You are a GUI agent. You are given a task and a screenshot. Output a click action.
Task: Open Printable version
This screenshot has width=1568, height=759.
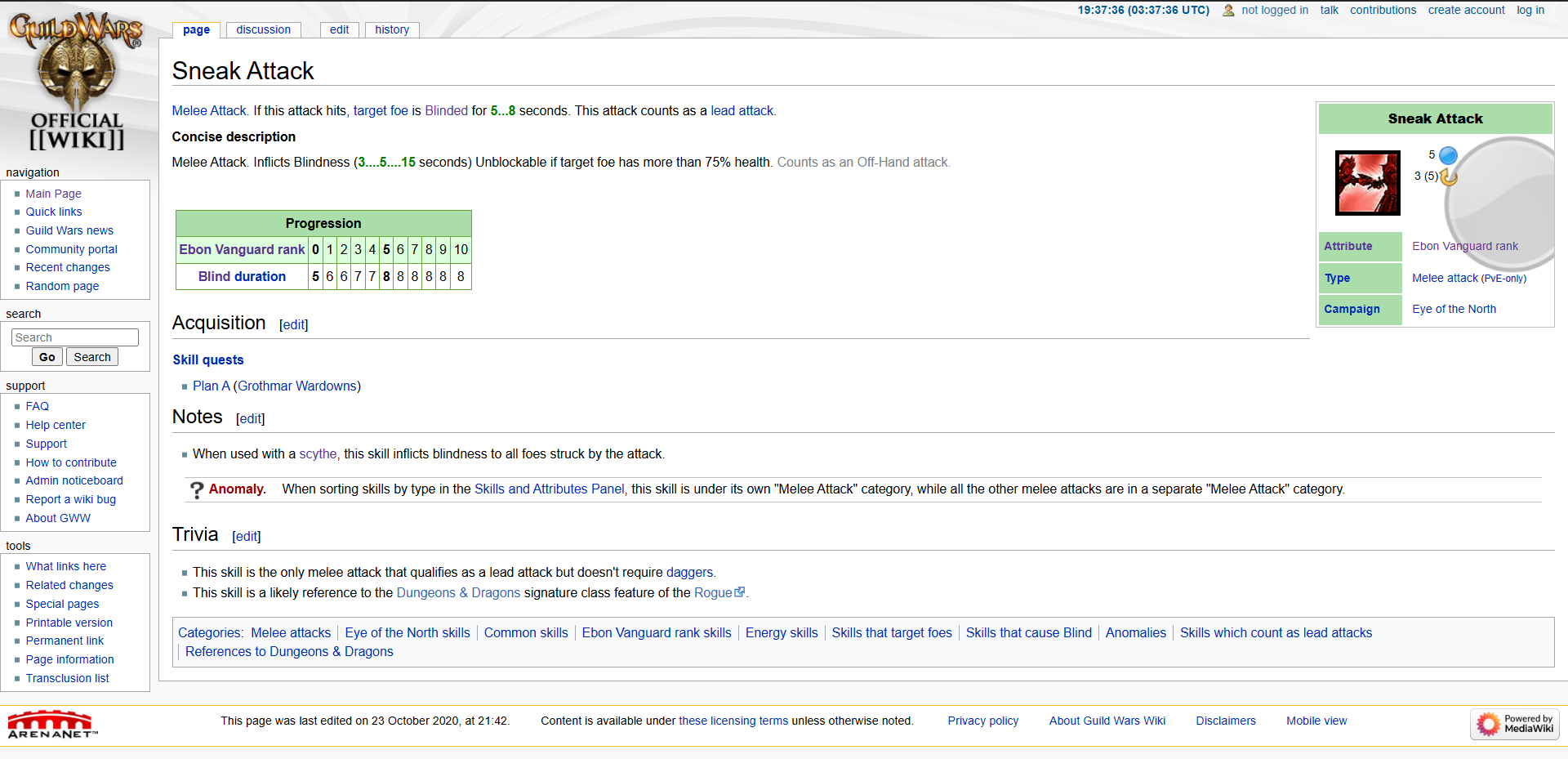tap(69, 623)
